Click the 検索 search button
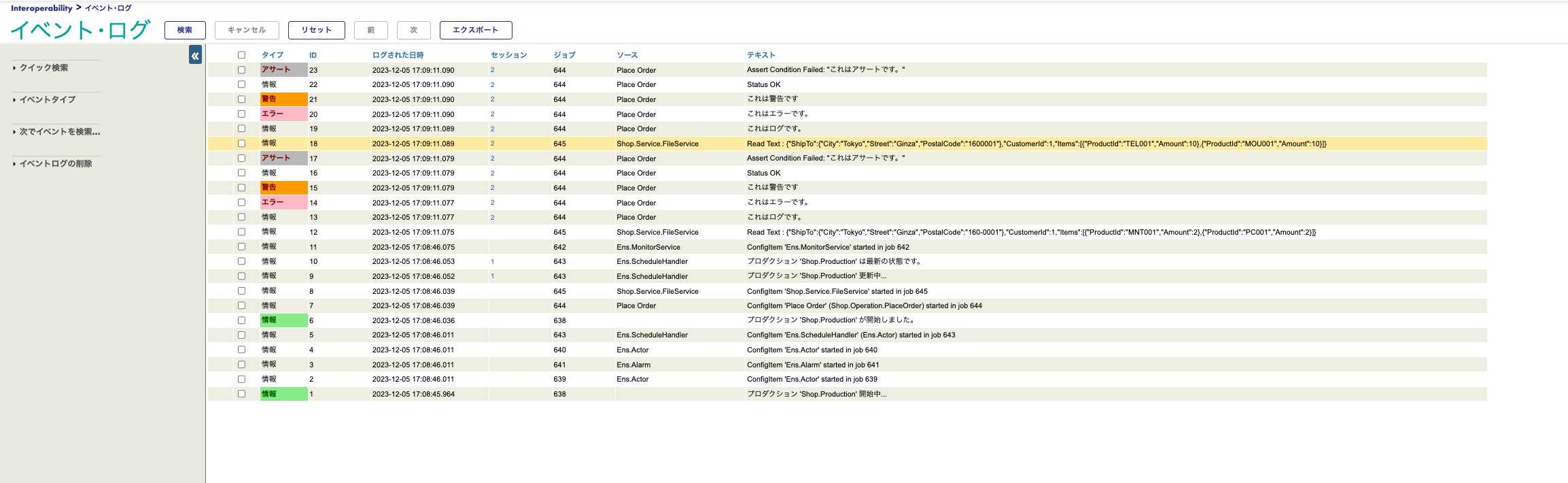This screenshot has width=1568, height=483. tap(185, 30)
